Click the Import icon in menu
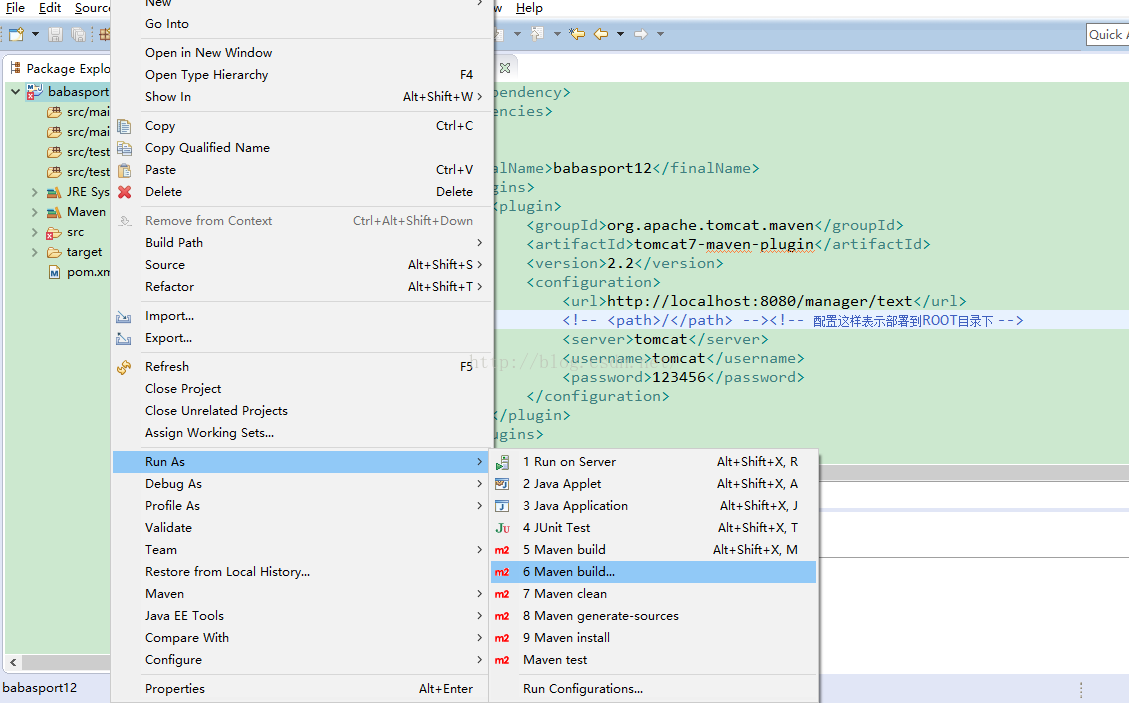The image size is (1129, 703). pyautogui.click(x=124, y=316)
